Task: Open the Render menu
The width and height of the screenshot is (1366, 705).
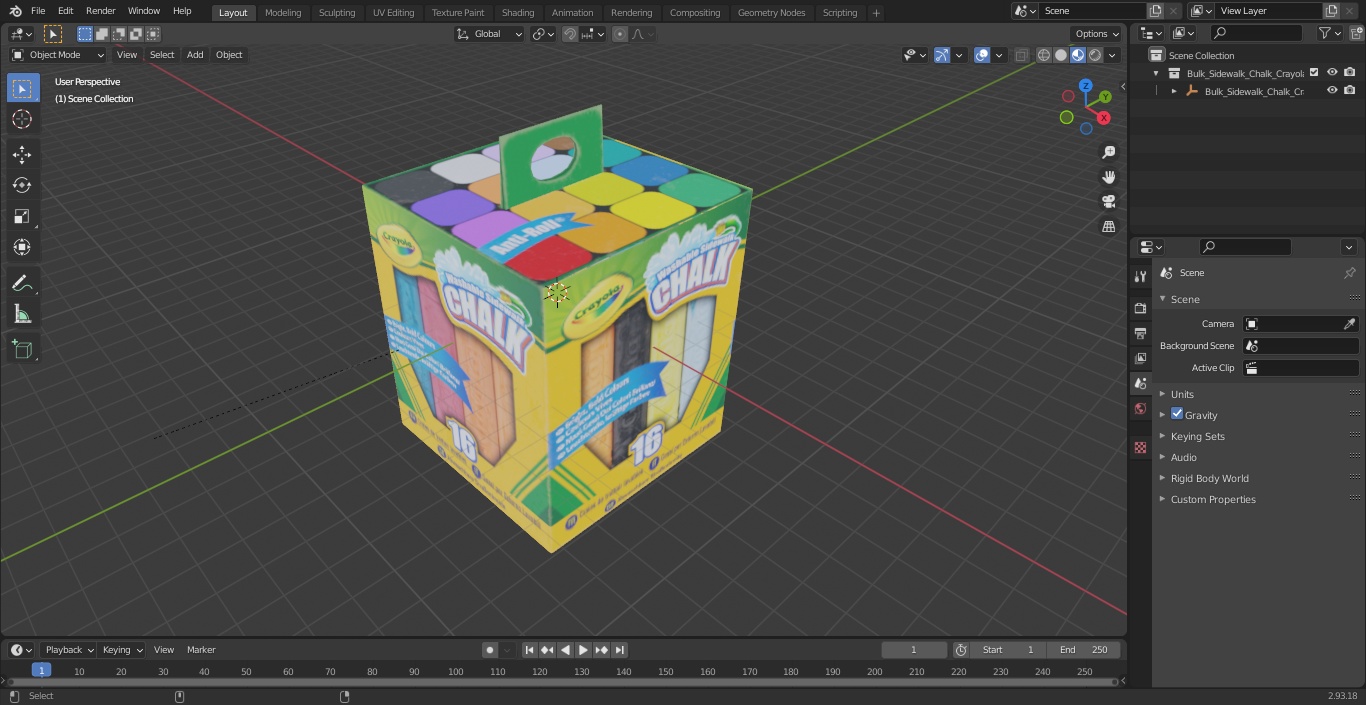Action: (x=100, y=11)
